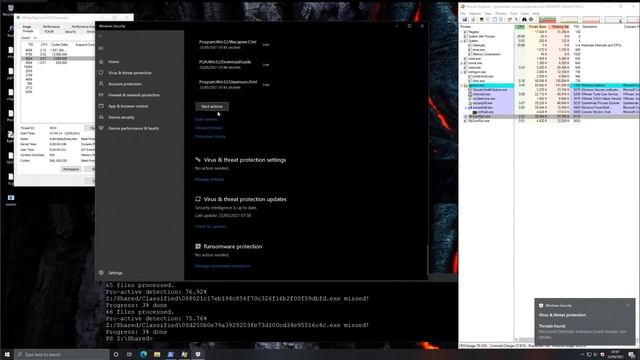Click the Check for updates link
Viewport: 640px width, 360px height.
pos(211,227)
